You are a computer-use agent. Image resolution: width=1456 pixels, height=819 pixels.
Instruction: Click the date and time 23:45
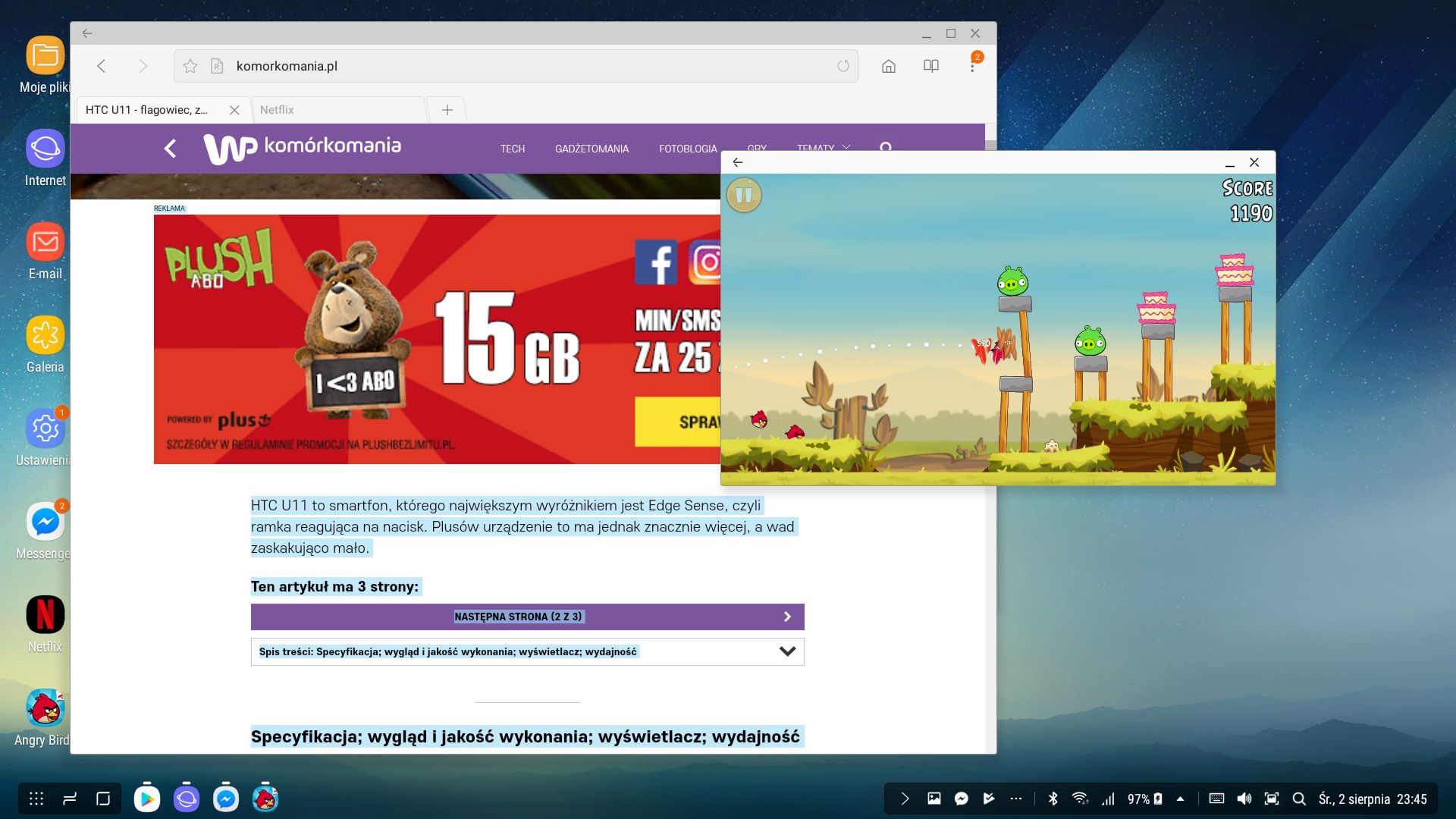1373,799
